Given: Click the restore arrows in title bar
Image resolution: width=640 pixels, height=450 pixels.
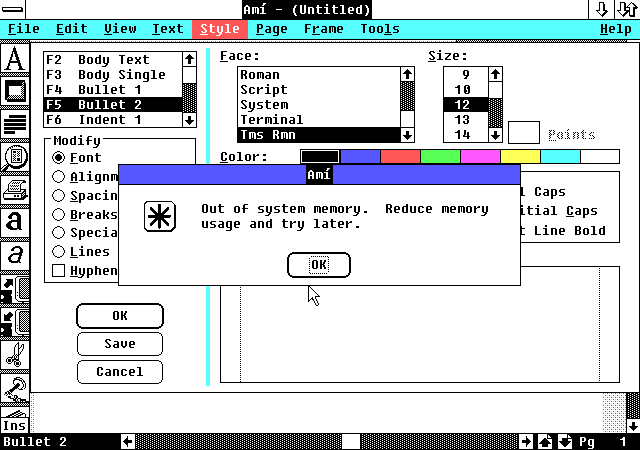Looking at the screenshot, I should [x=627, y=9].
